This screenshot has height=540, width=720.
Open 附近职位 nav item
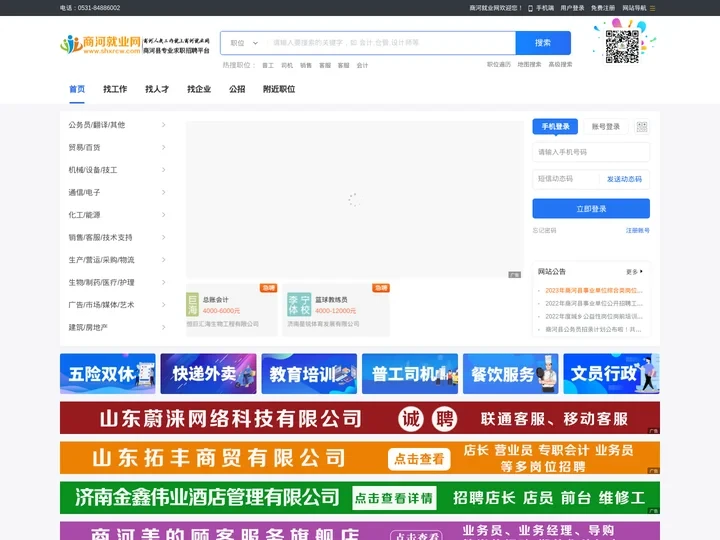[279, 89]
